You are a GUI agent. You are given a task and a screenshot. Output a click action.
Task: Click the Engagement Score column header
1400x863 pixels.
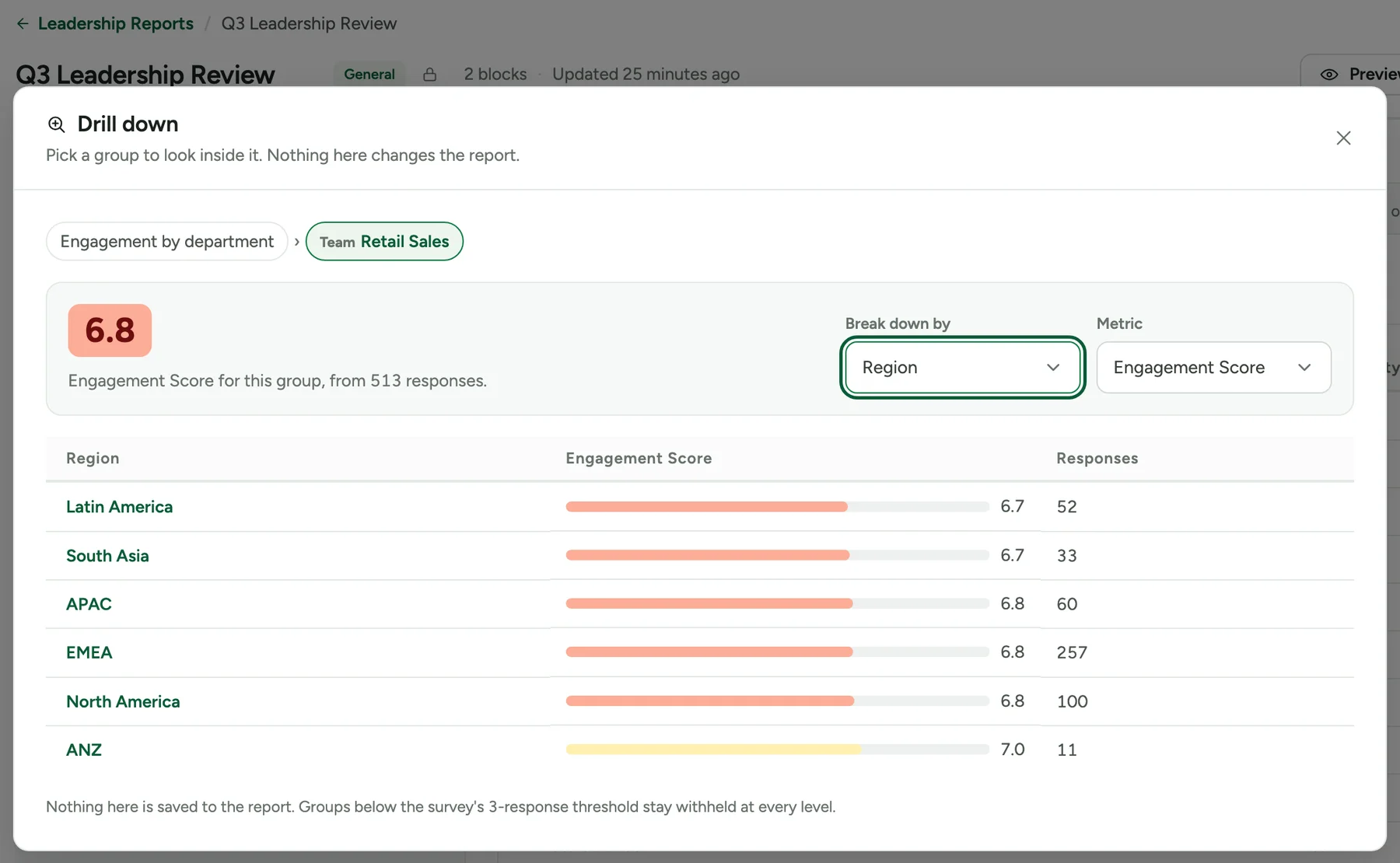click(x=639, y=459)
